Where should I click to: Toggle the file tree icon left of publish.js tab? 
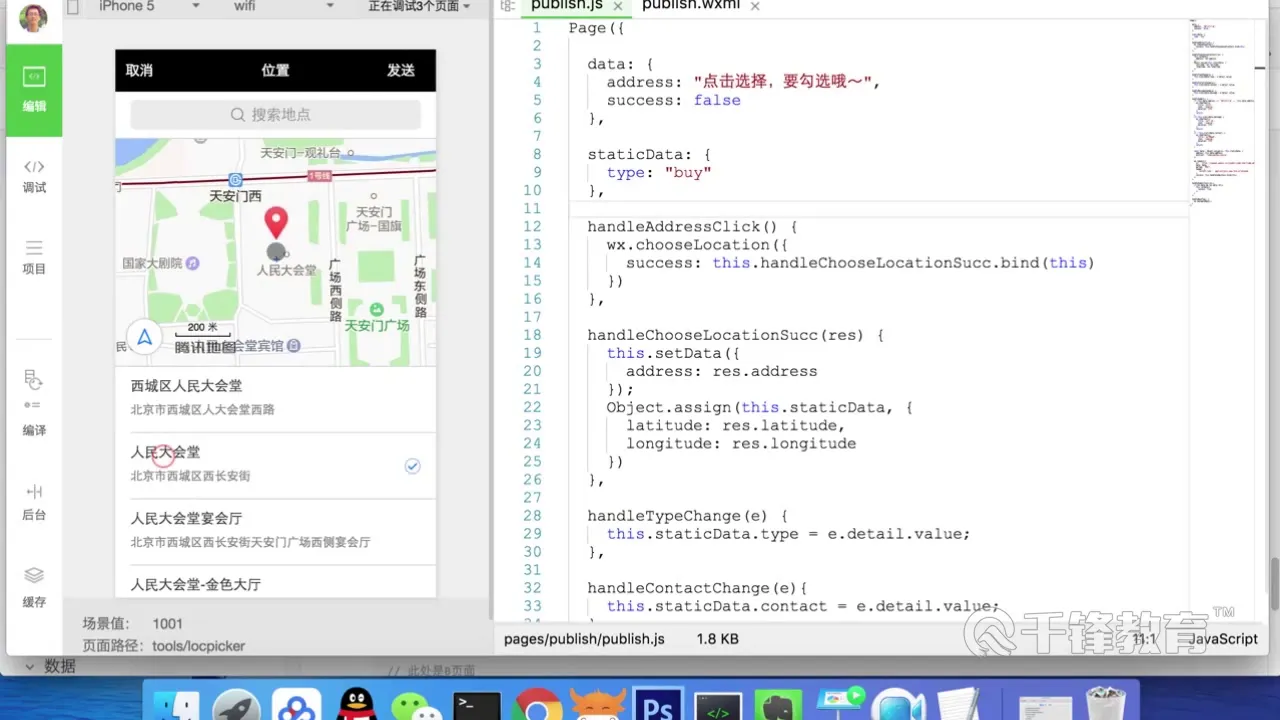(x=507, y=6)
